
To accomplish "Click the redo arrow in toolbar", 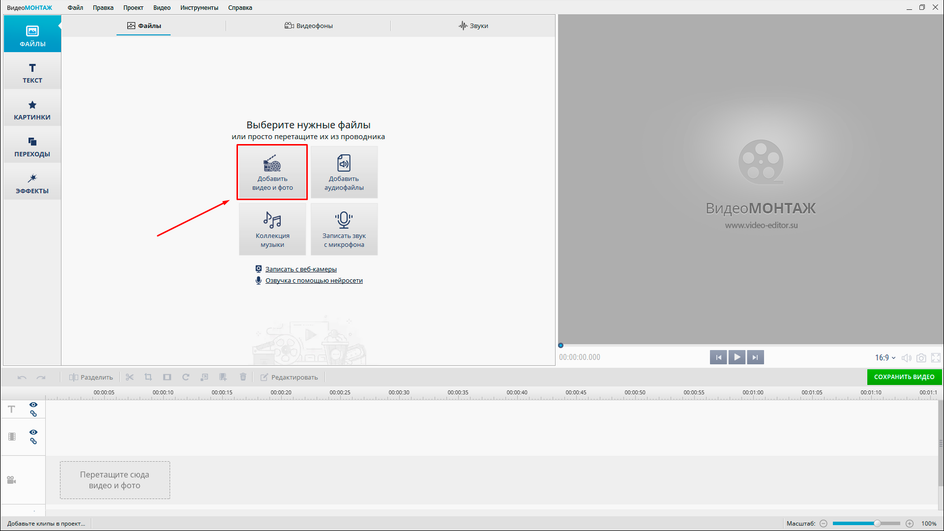I will point(41,377).
